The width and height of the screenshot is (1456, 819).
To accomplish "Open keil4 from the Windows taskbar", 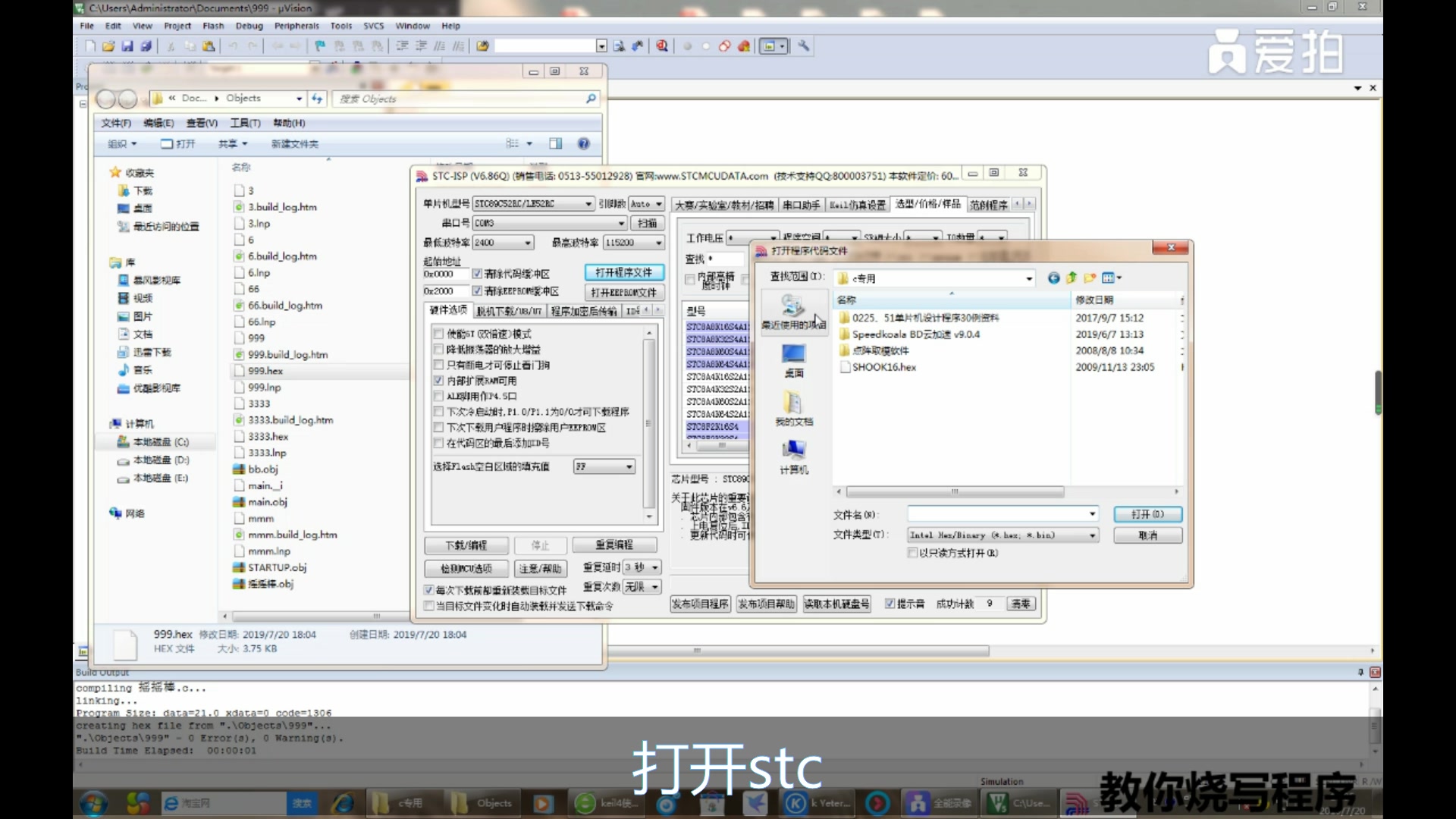I will coord(605,802).
